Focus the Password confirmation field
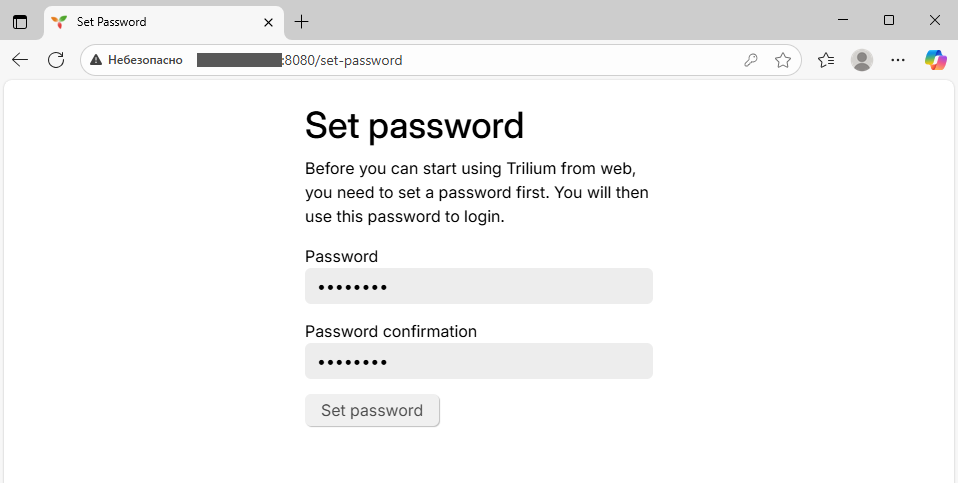The image size is (958, 483). point(478,362)
